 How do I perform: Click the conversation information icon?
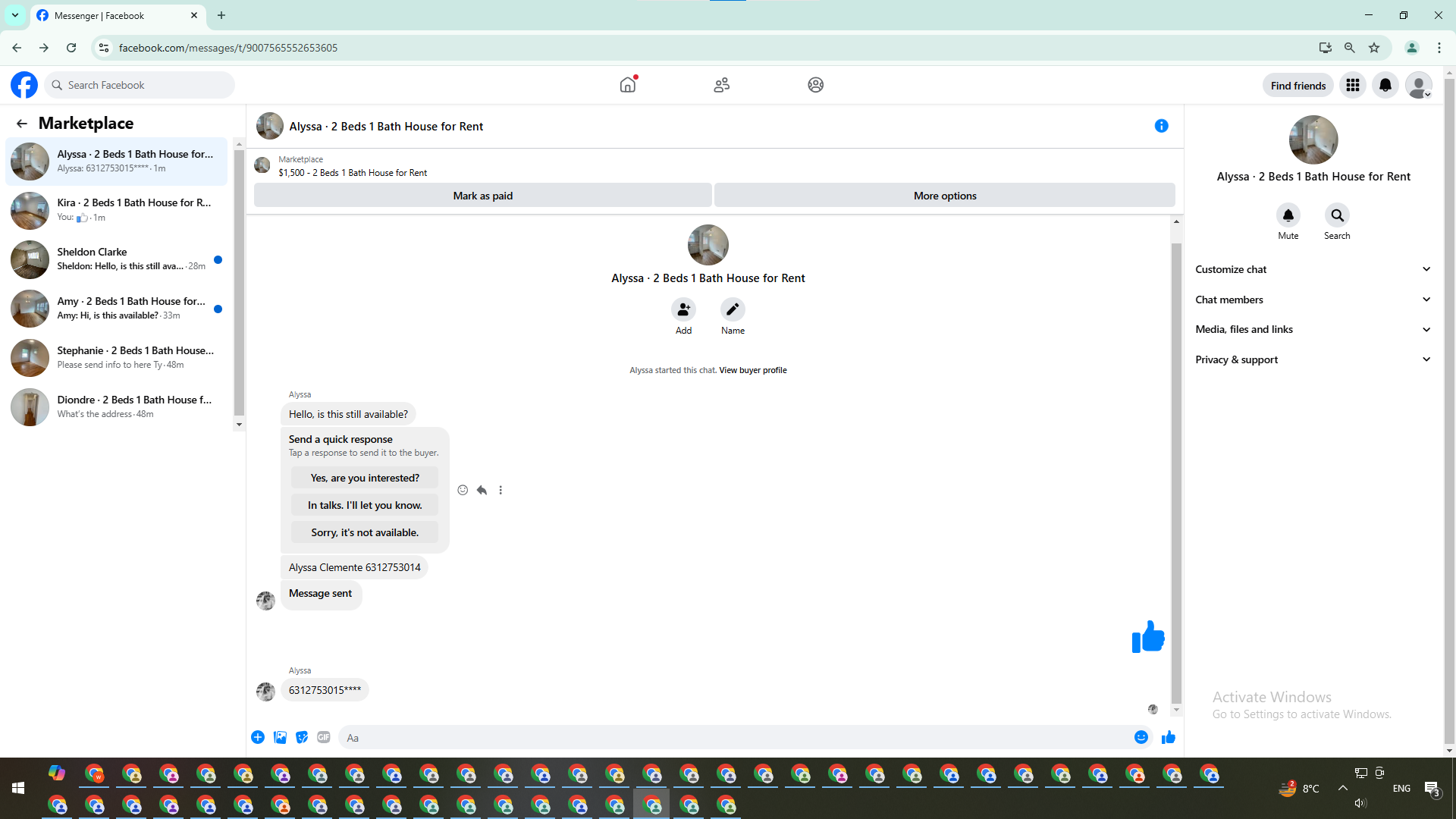[1161, 126]
